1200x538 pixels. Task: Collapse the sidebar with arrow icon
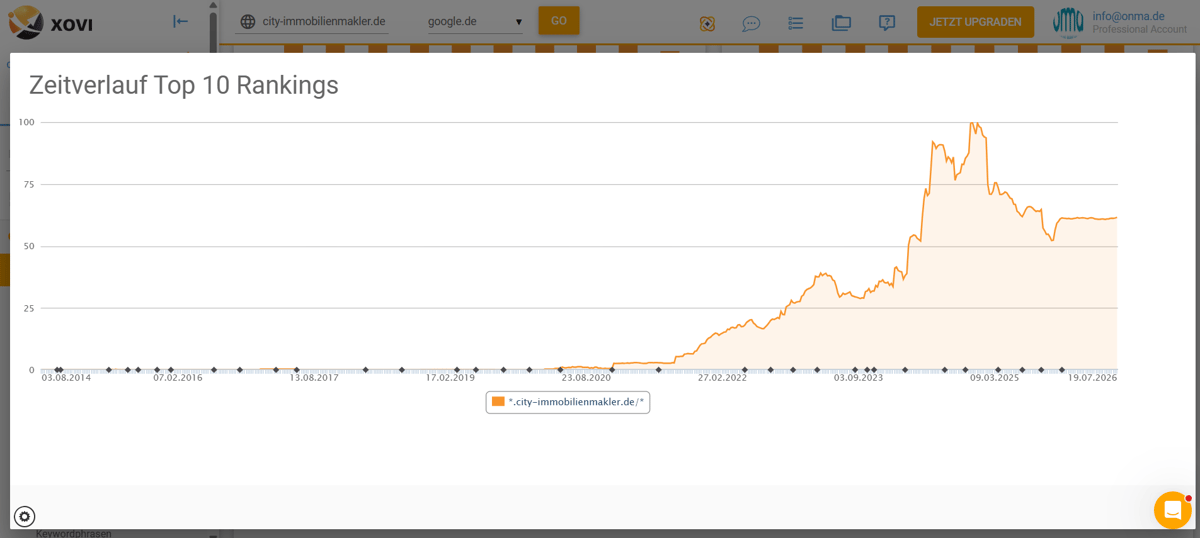coord(180,21)
